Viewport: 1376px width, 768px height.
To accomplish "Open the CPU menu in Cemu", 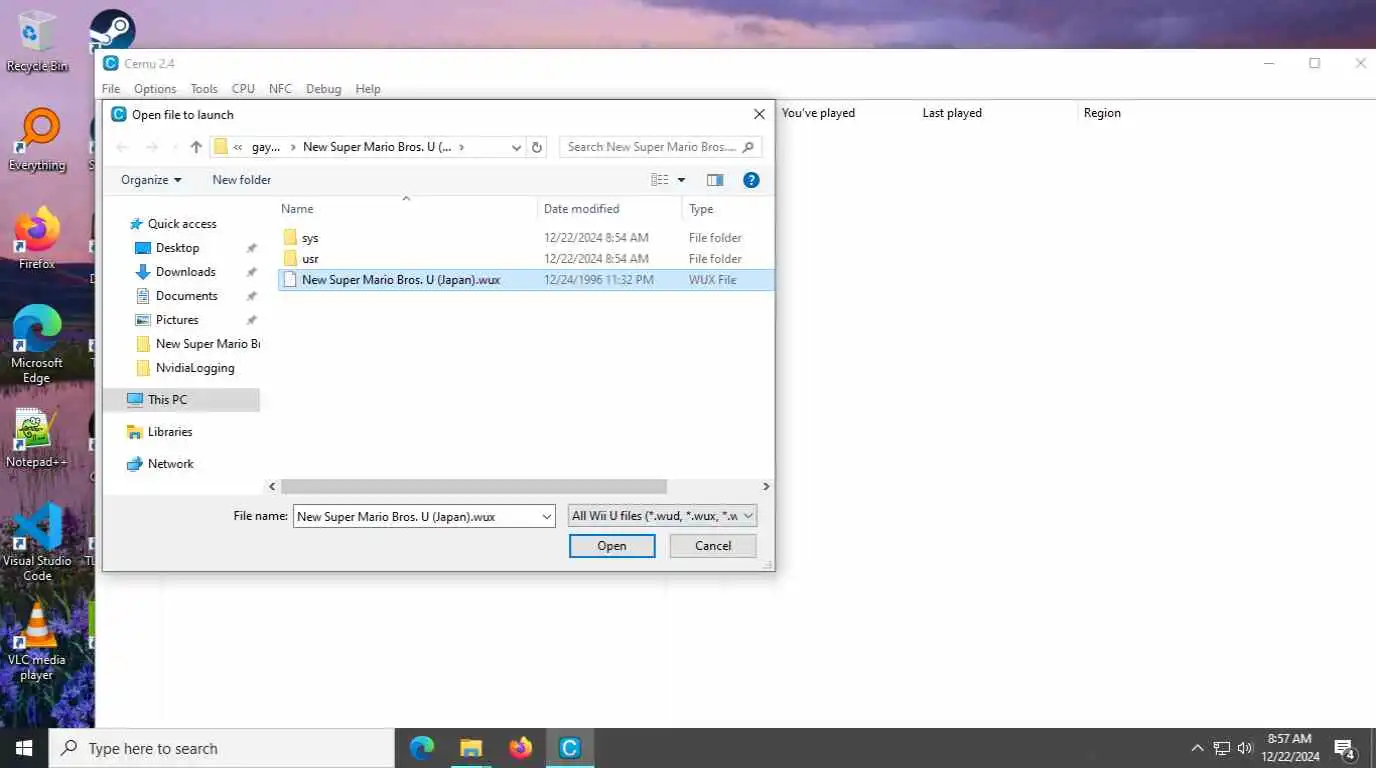I will [243, 89].
